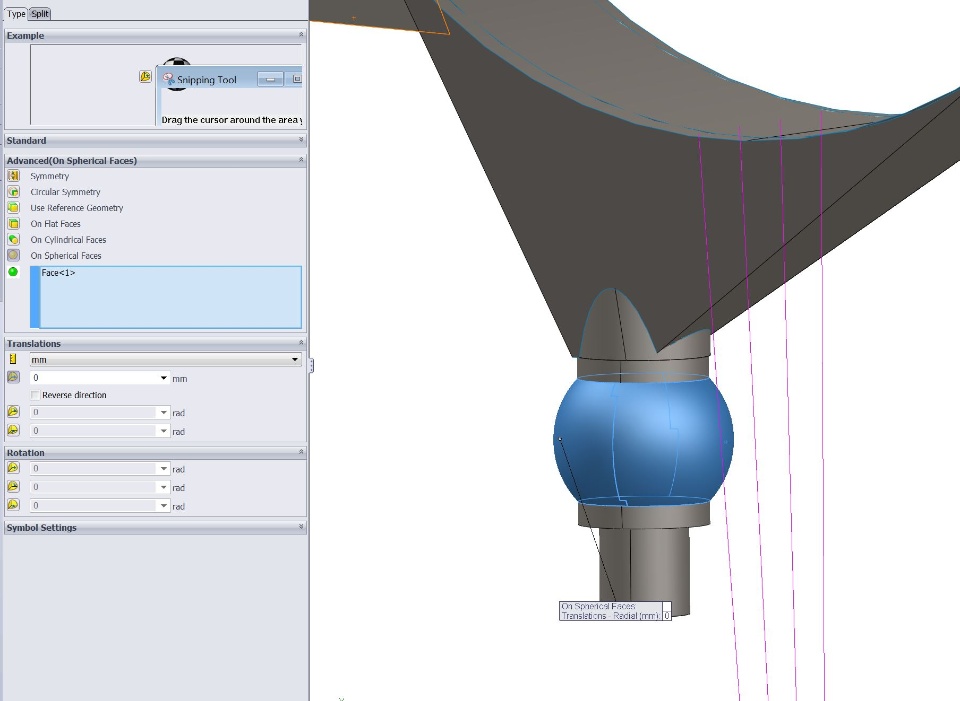The image size is (960, 701).
Task: Minimize the Snipping Tool window
Action: (270, 80)
